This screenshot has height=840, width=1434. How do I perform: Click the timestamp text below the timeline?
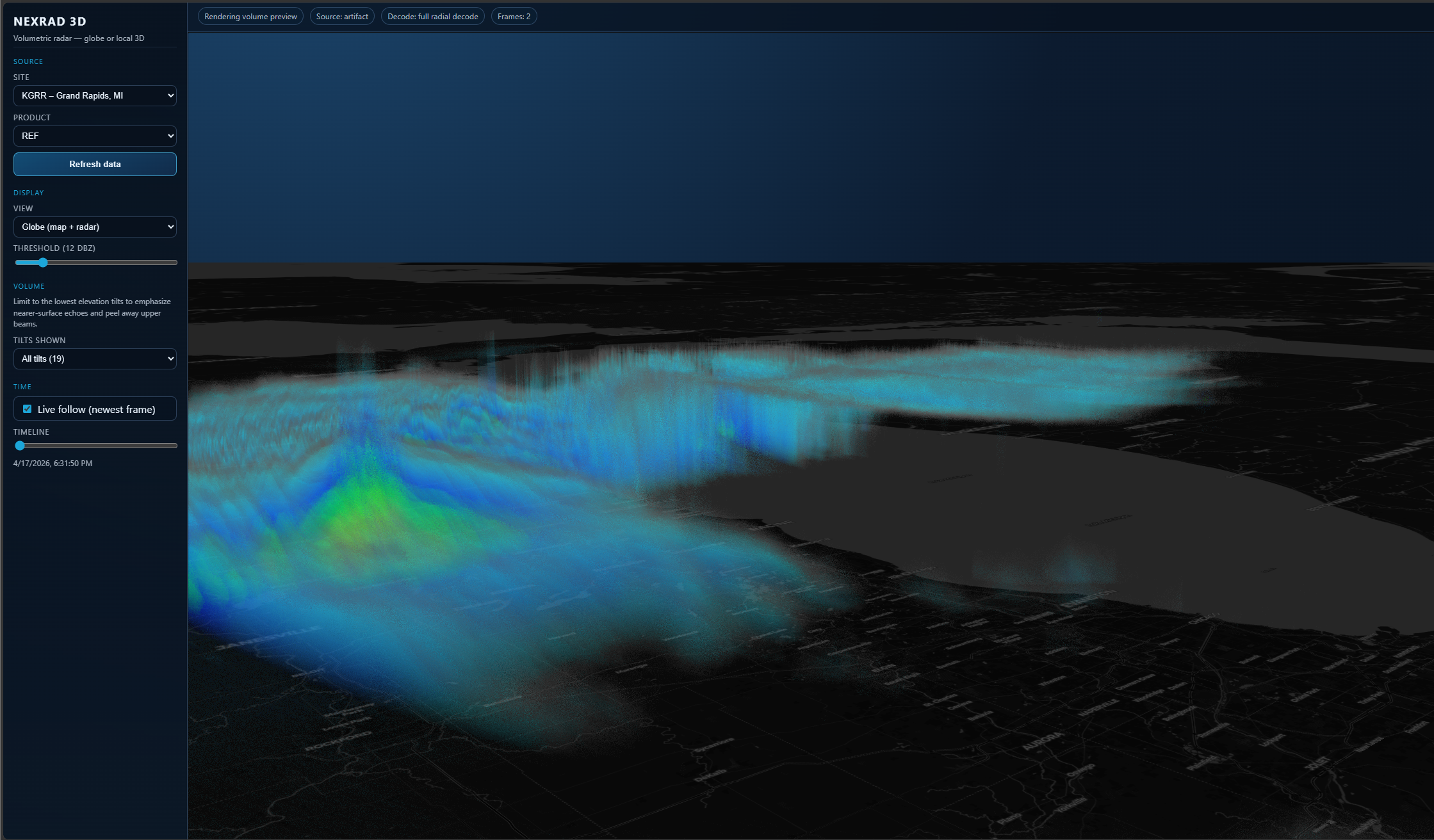53,463
